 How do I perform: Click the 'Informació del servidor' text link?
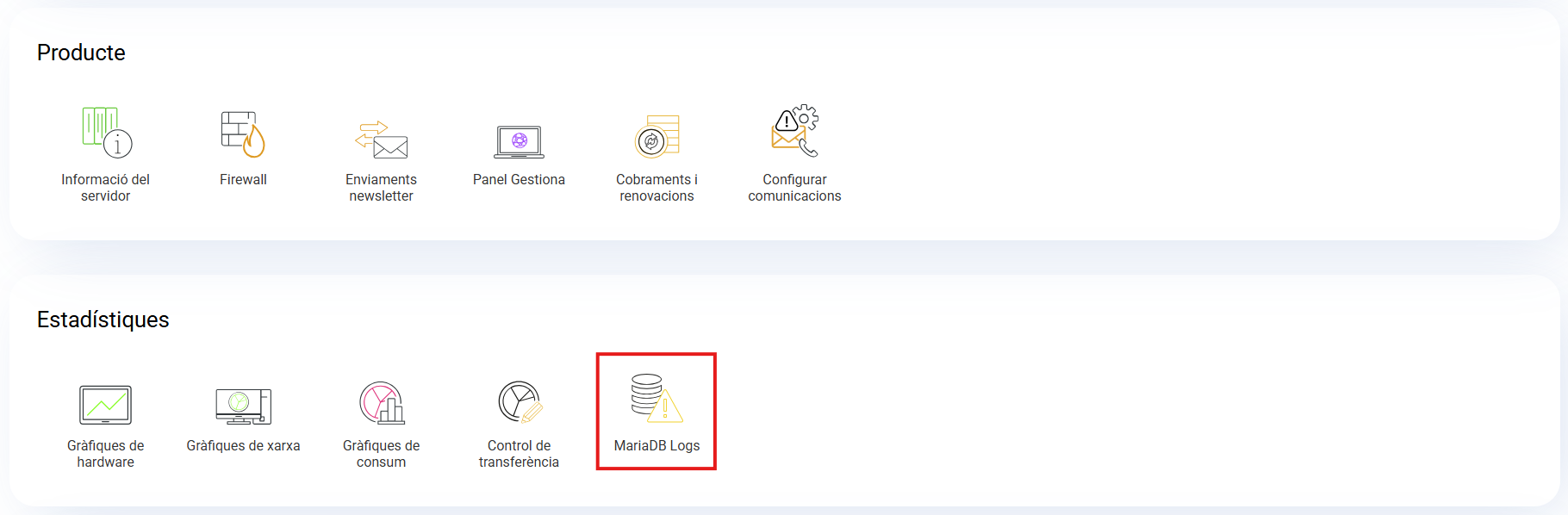tap(105, 188)
